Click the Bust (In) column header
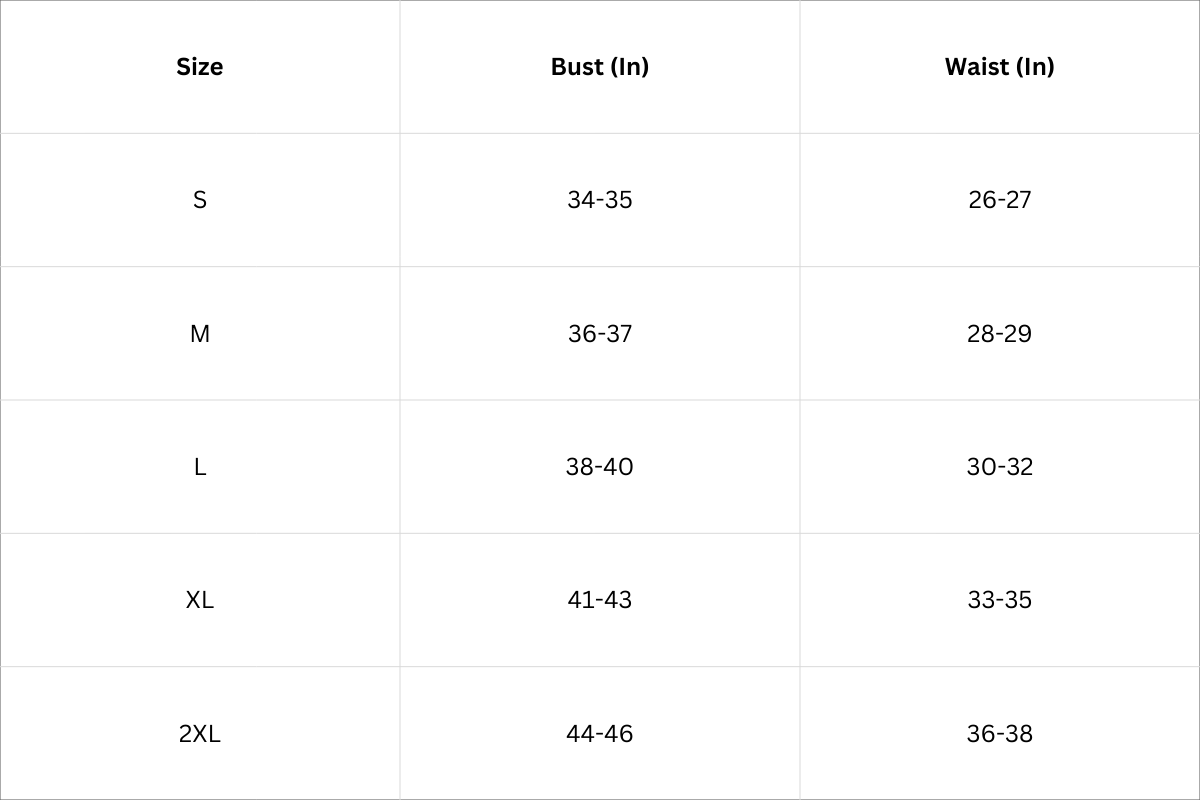Image resolution: width=1200 pixels, height=800 pixels. [x=600, y=67]
